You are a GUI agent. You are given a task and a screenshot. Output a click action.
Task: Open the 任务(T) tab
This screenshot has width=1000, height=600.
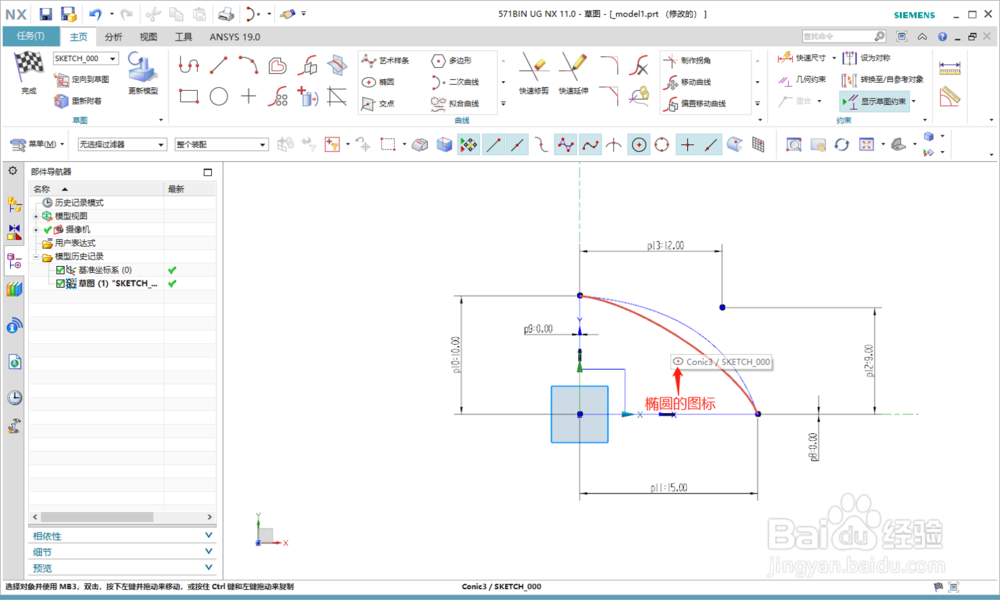click(x=31, y=36)
